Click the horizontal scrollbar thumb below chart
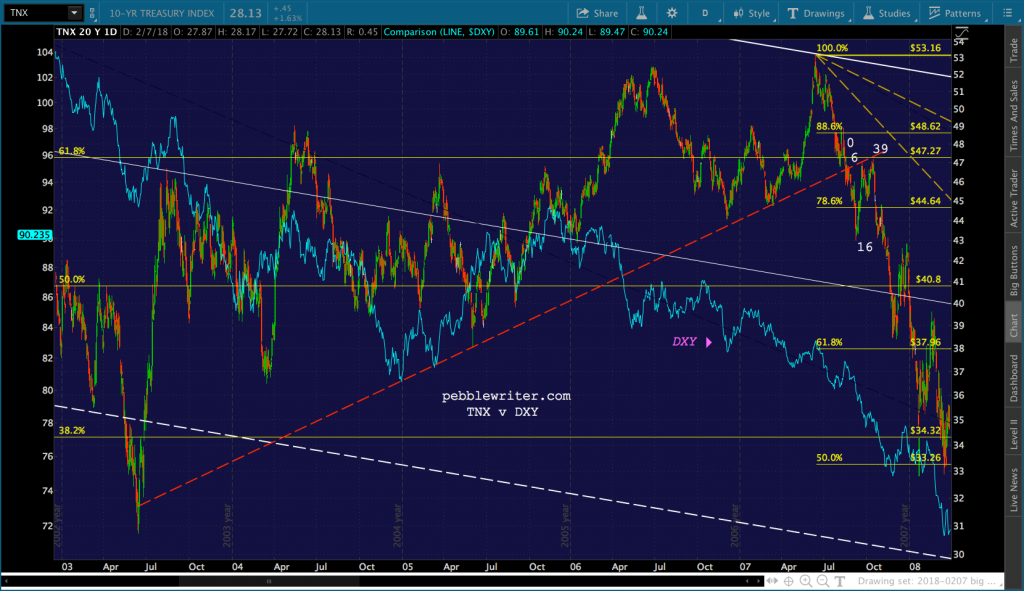 [x=268, y=581]
